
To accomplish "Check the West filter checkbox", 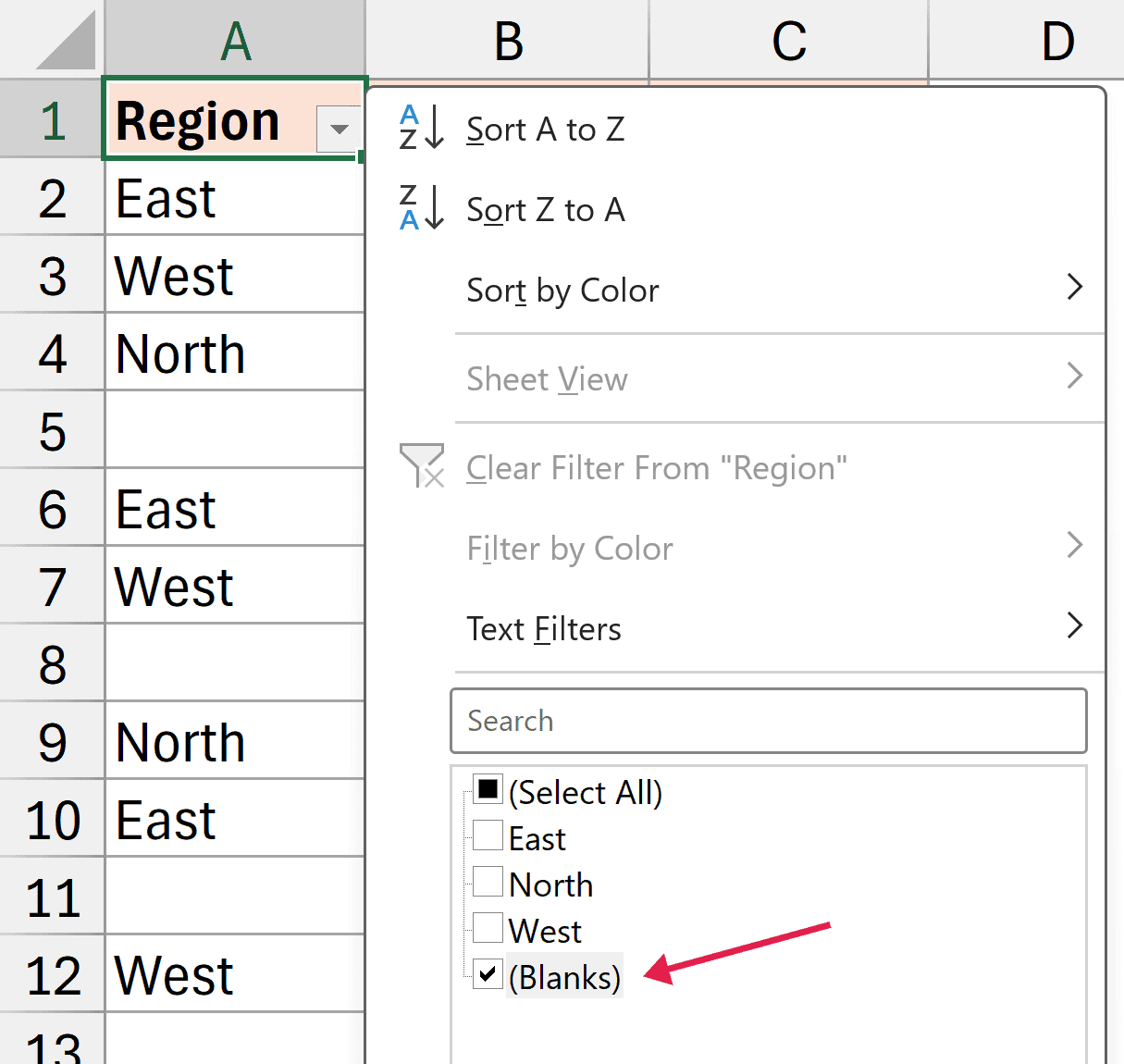I will [488, 928].
